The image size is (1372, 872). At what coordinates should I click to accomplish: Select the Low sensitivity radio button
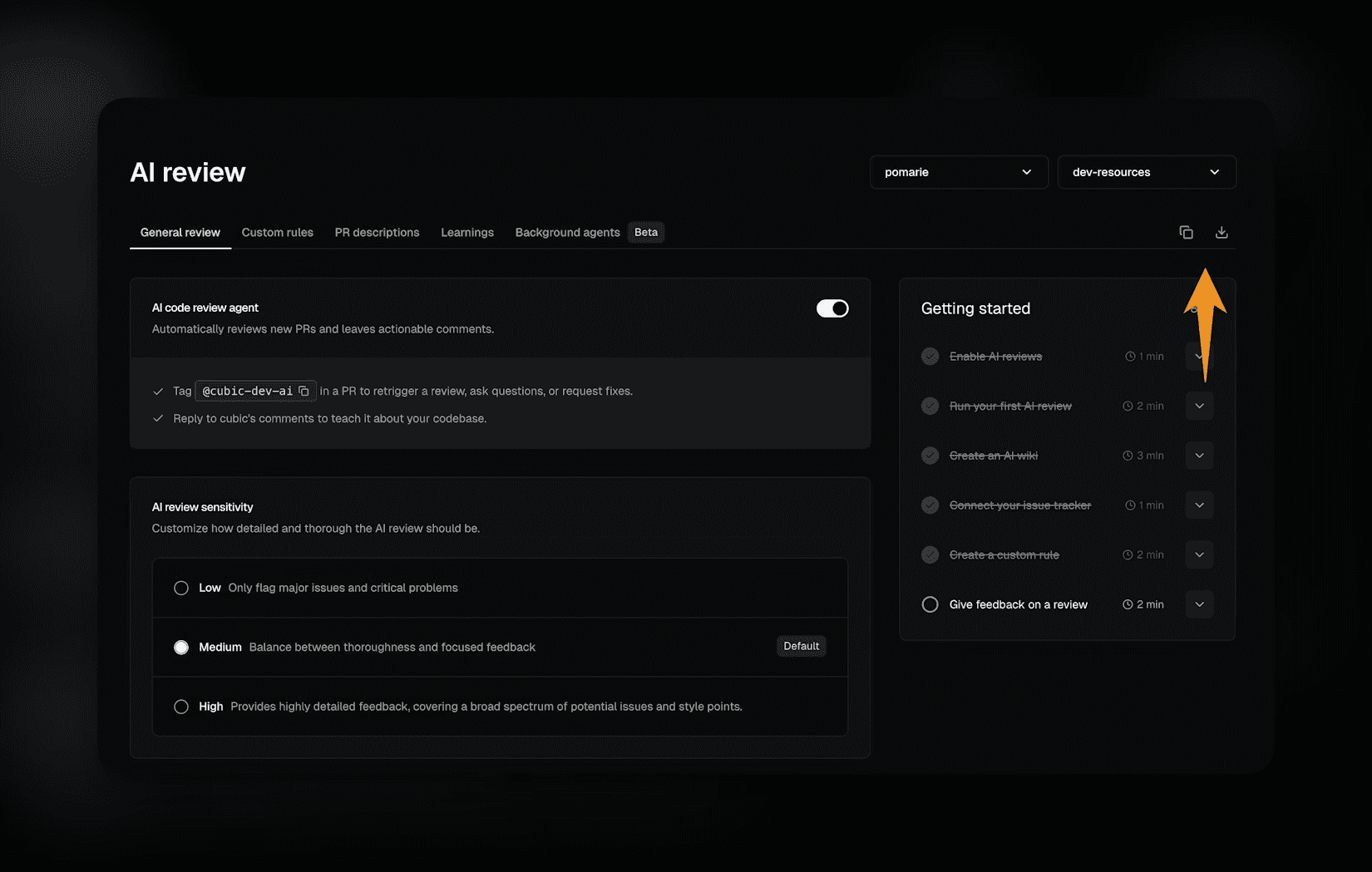tap(181, 588)
